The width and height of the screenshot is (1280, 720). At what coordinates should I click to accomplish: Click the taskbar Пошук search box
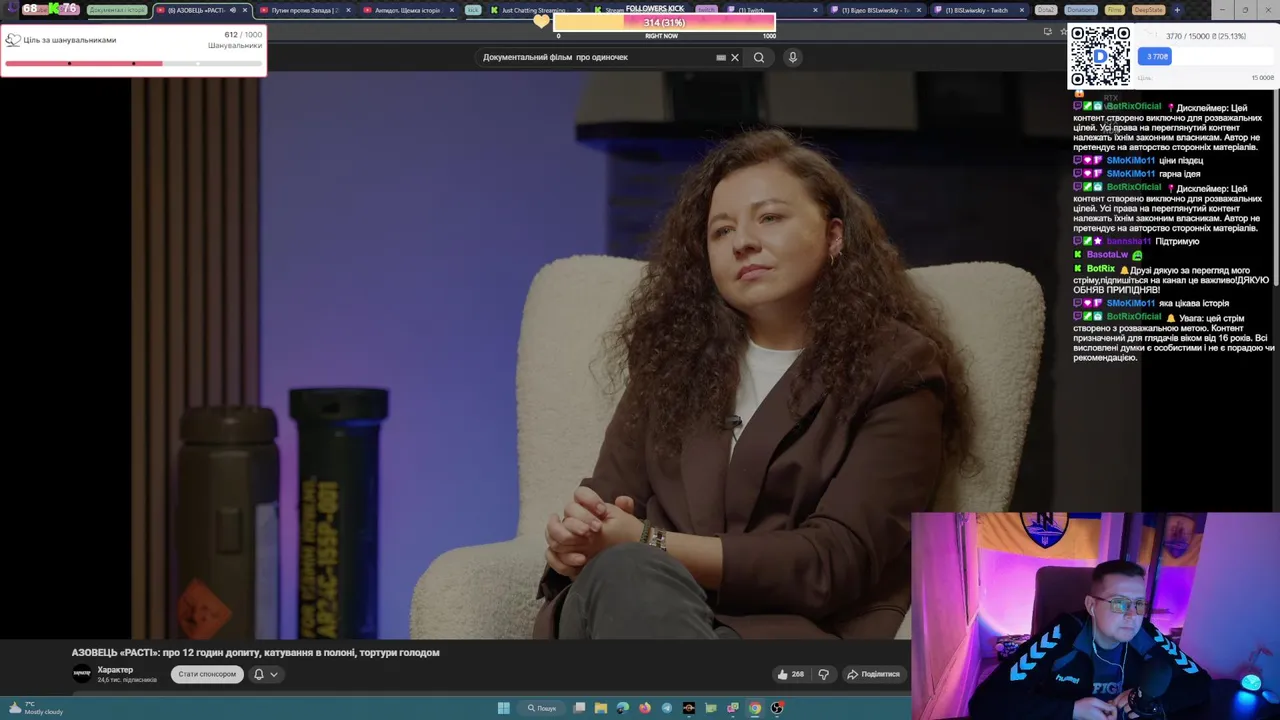[543, 708]
